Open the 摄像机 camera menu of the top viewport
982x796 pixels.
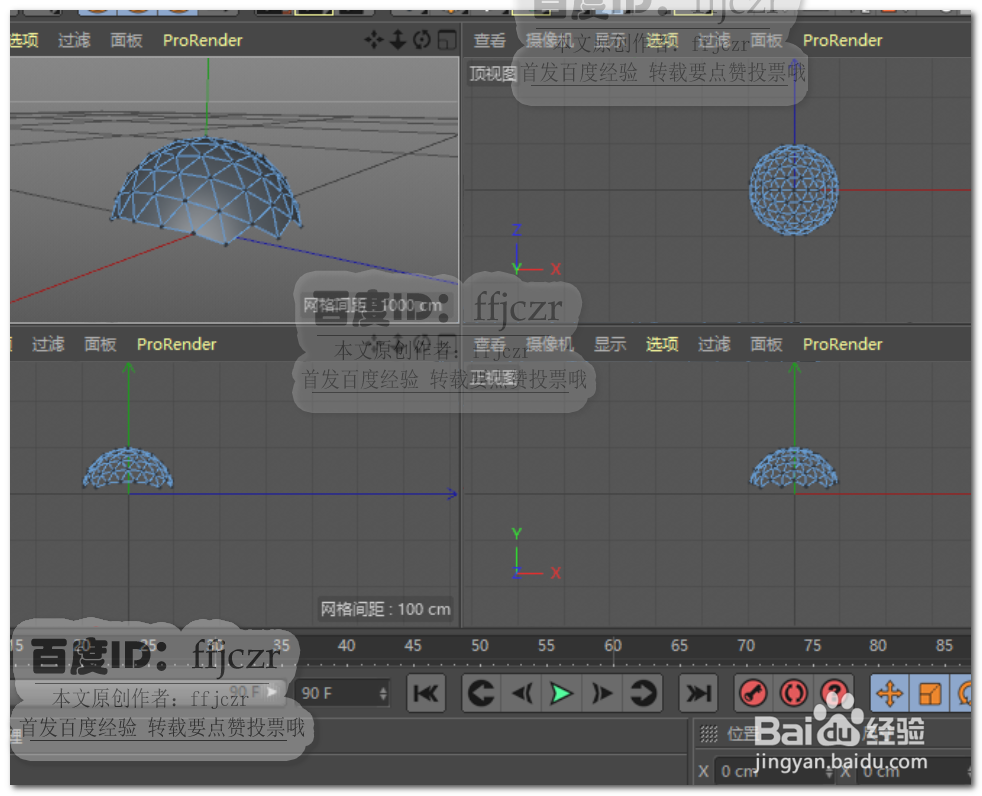tap(549, 40)
